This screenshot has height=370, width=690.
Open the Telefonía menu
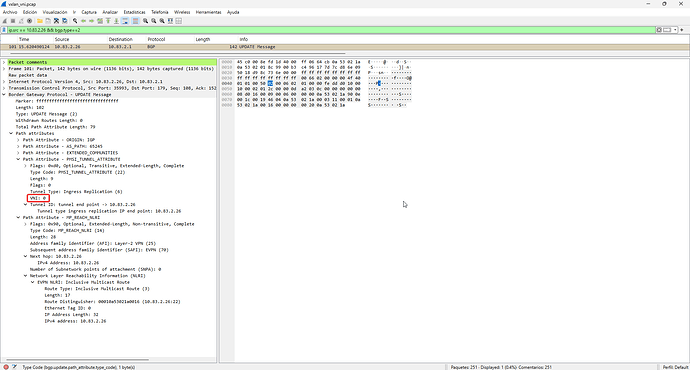(x=160, y=12)
